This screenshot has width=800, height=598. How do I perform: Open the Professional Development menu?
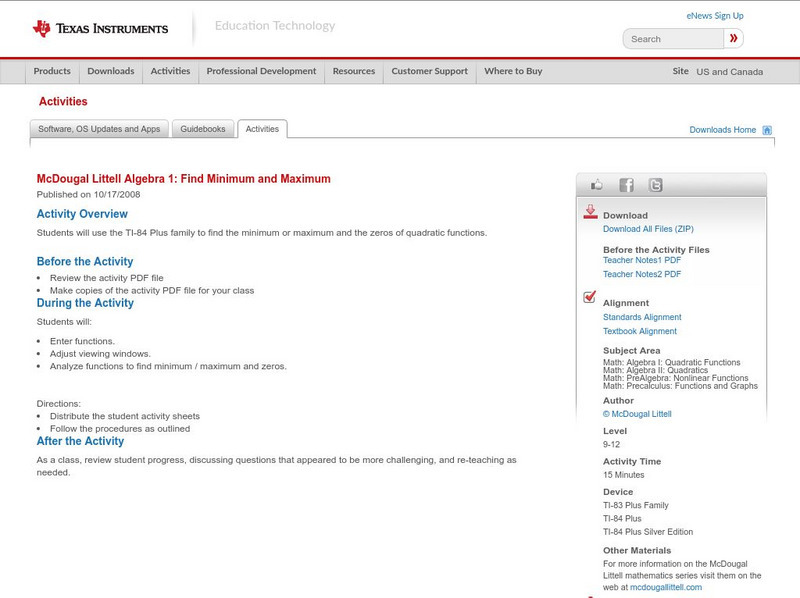click(x=261, y=72)
